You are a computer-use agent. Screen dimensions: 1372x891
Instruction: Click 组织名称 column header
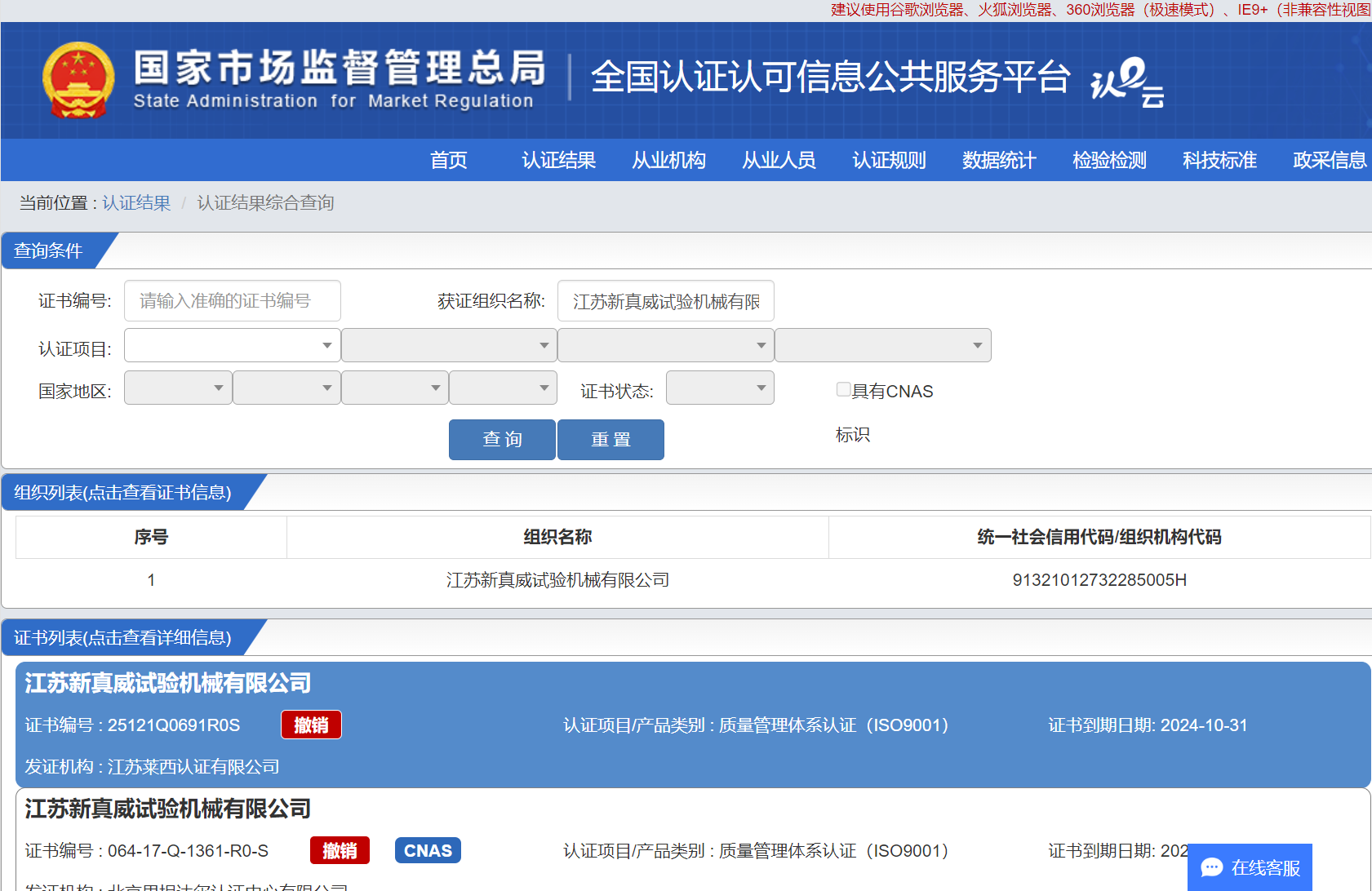click(x=557, y=537)
